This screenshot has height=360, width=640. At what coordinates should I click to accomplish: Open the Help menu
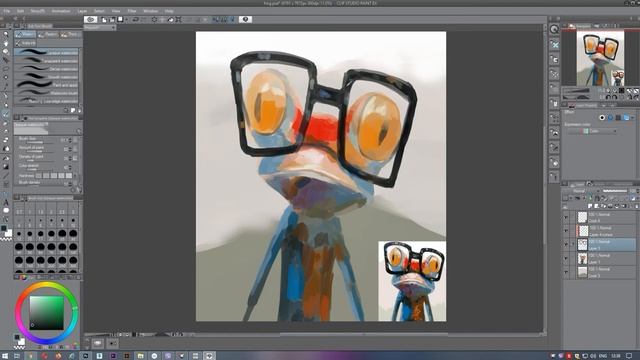169,11
